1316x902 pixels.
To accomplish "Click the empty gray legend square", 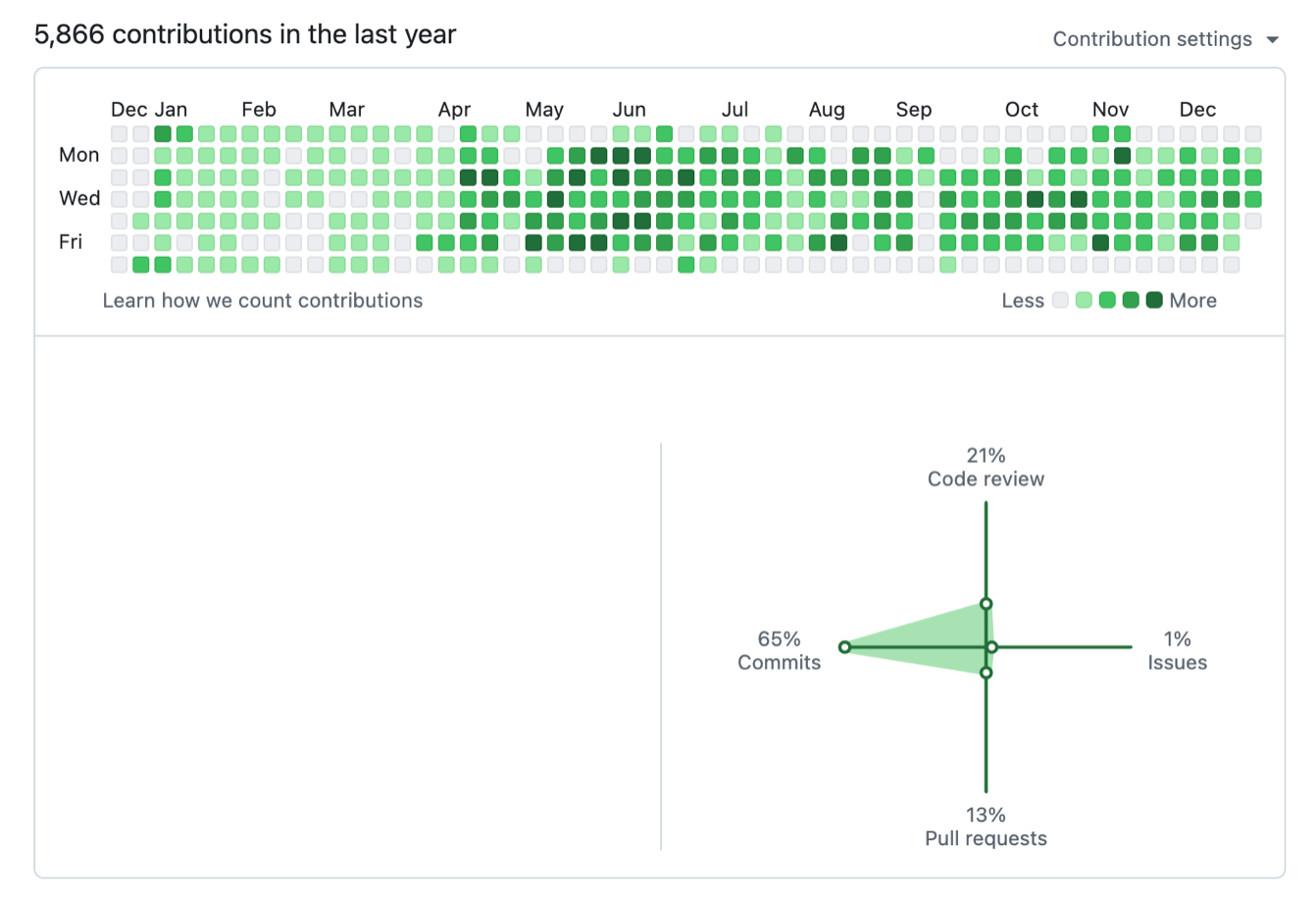I will point(1059,300).
